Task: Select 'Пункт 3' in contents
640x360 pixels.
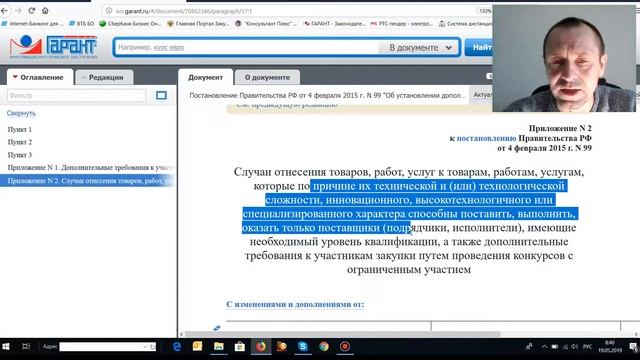Action: (x=20, y=155)
